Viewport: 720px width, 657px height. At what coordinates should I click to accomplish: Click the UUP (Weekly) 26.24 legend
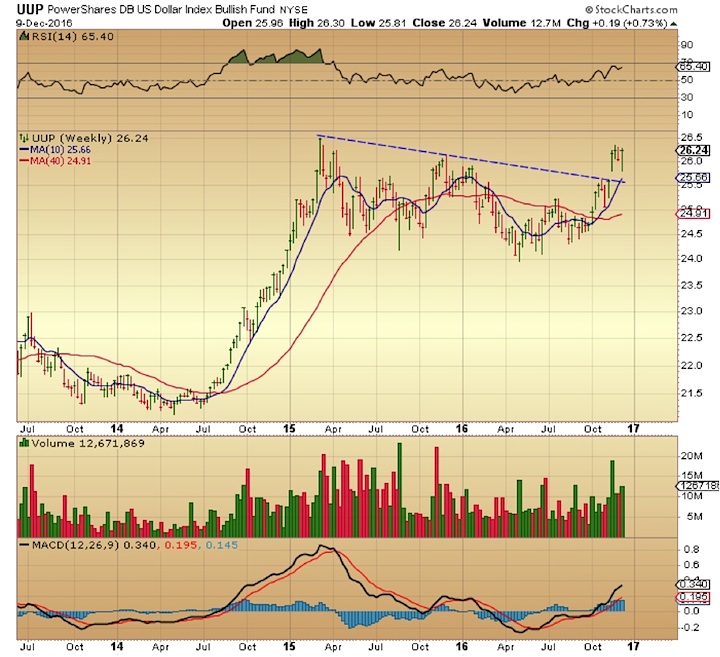(x=90, y=138)
